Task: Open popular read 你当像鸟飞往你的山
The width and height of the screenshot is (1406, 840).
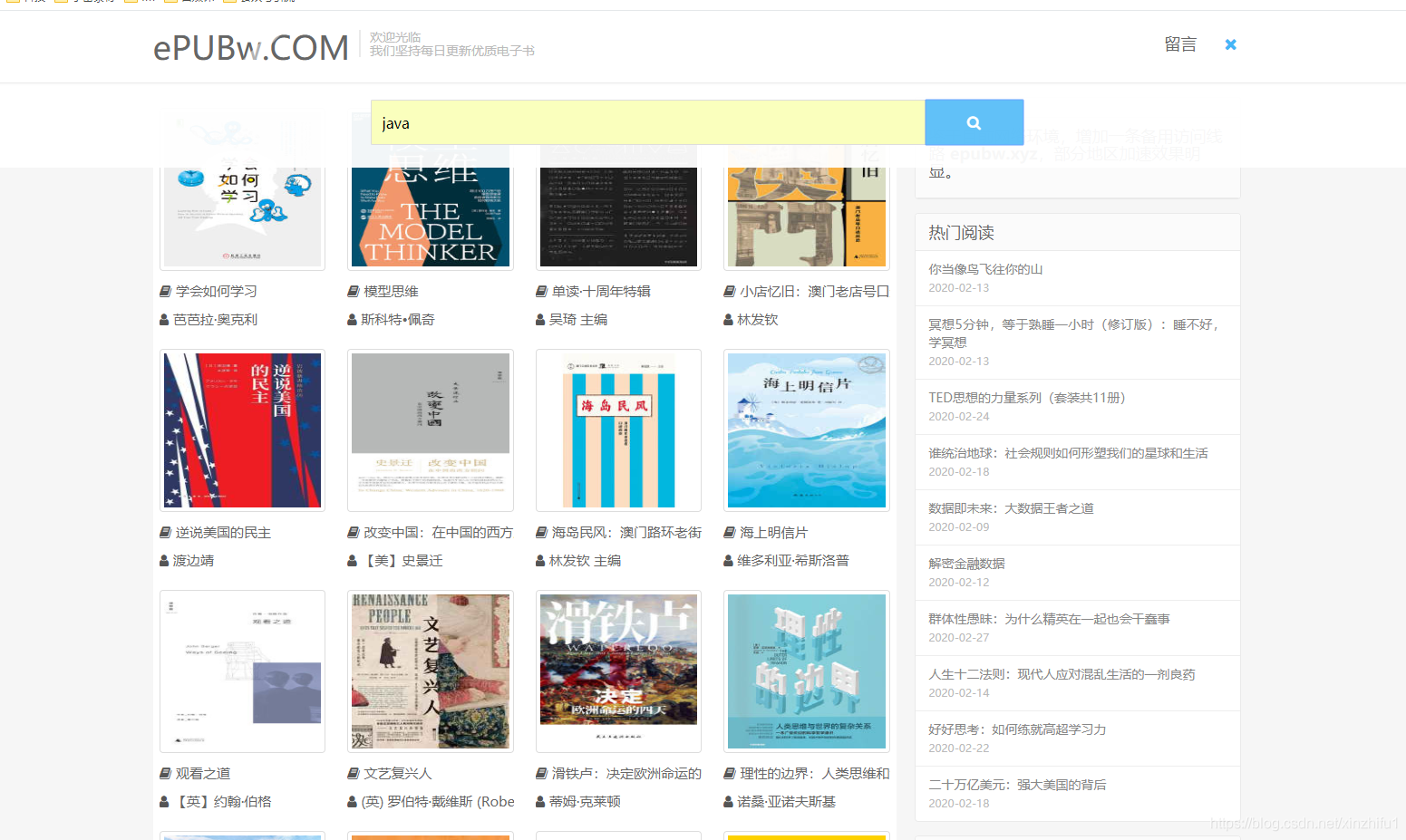Action: (x=985, y=269)
